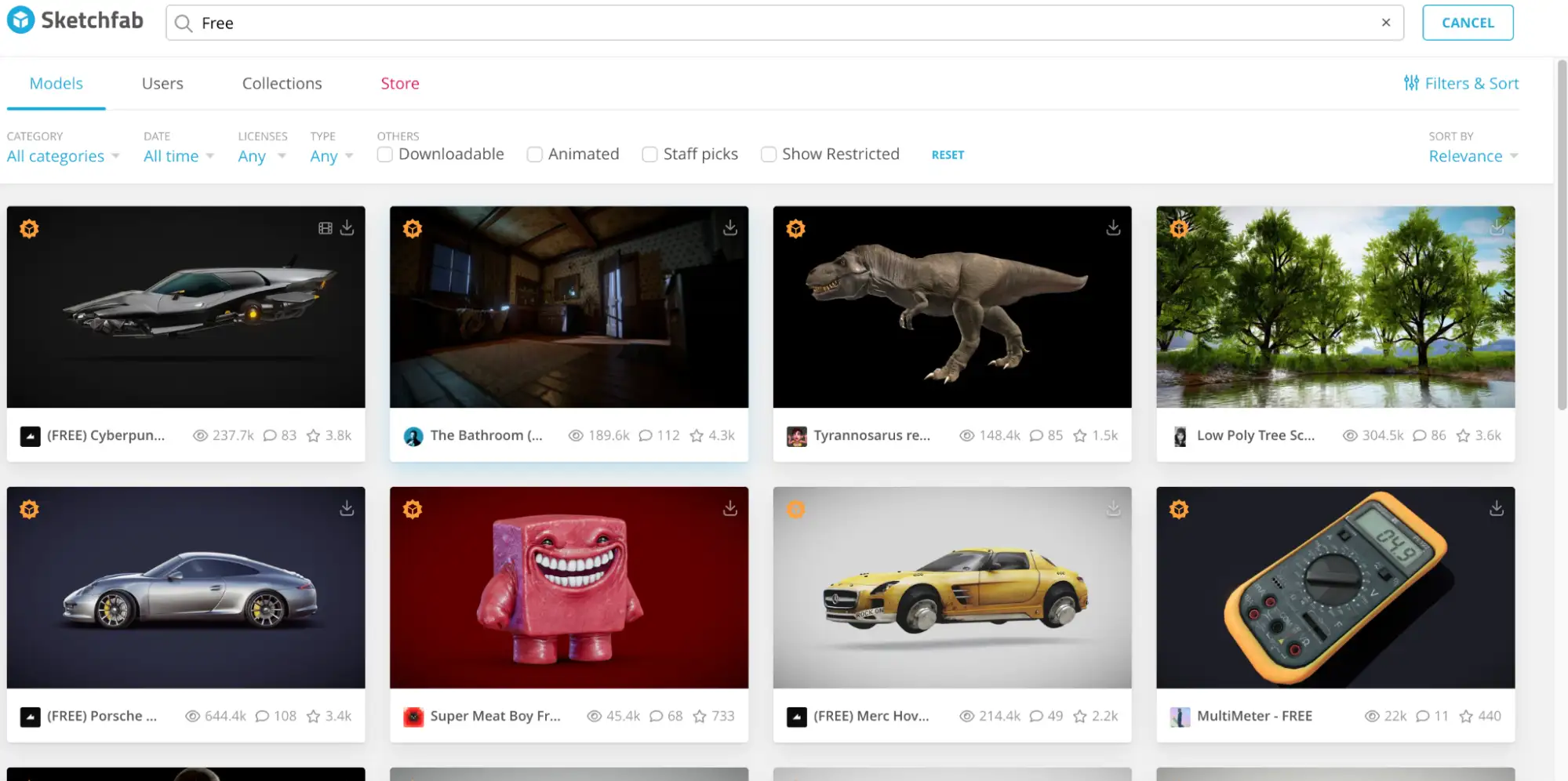Click the RESET filters link
The width and height of the screenshot is (1568, 781).
(x=948, y=155)
